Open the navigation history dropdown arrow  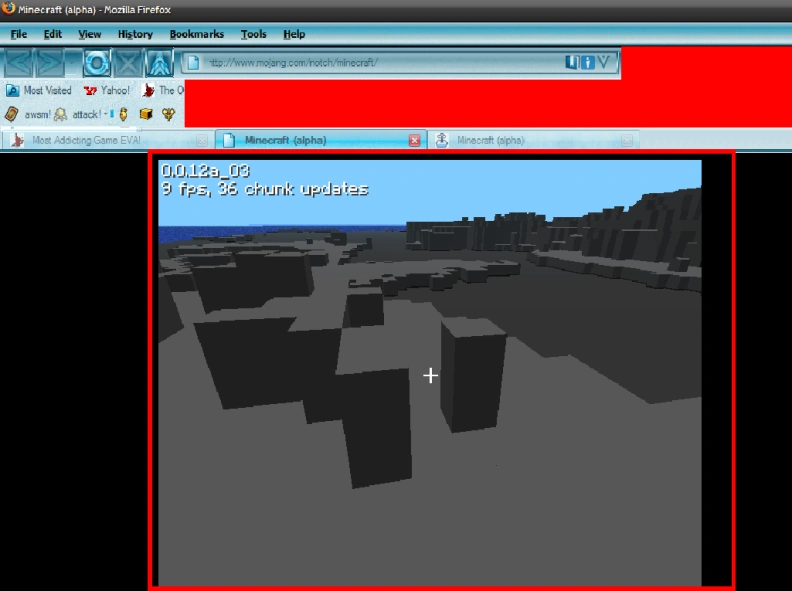click(72, 63)
